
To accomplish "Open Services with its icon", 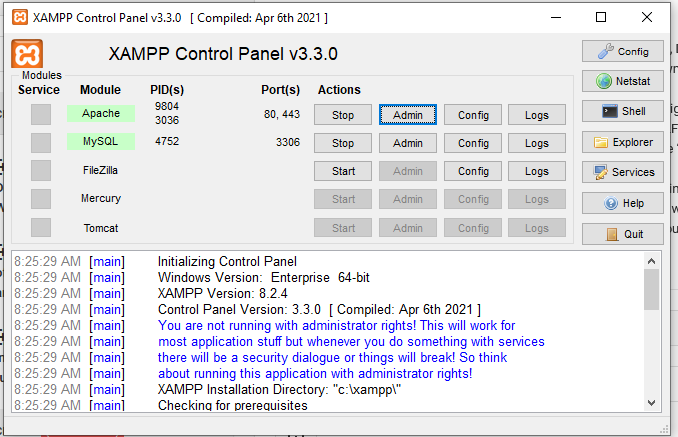I will tap(623, 172).
